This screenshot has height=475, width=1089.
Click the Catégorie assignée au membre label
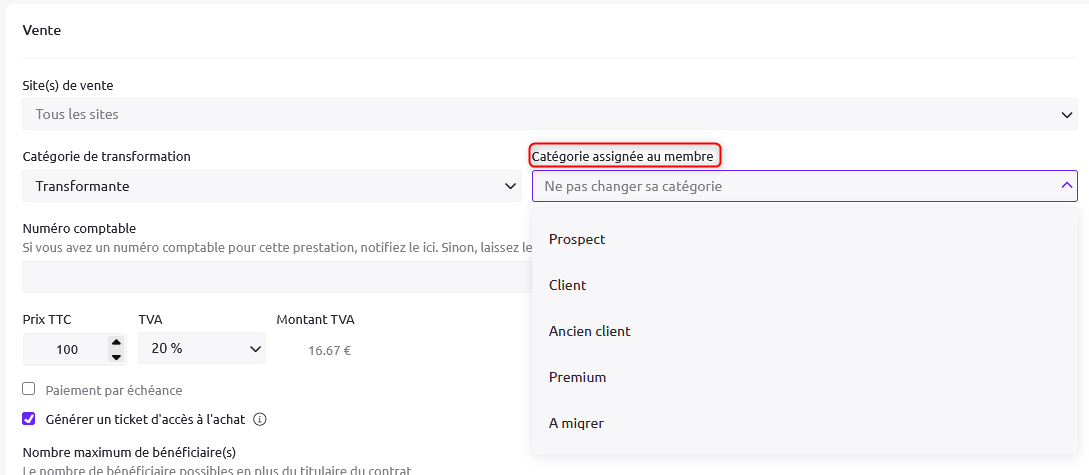[623, 156]
